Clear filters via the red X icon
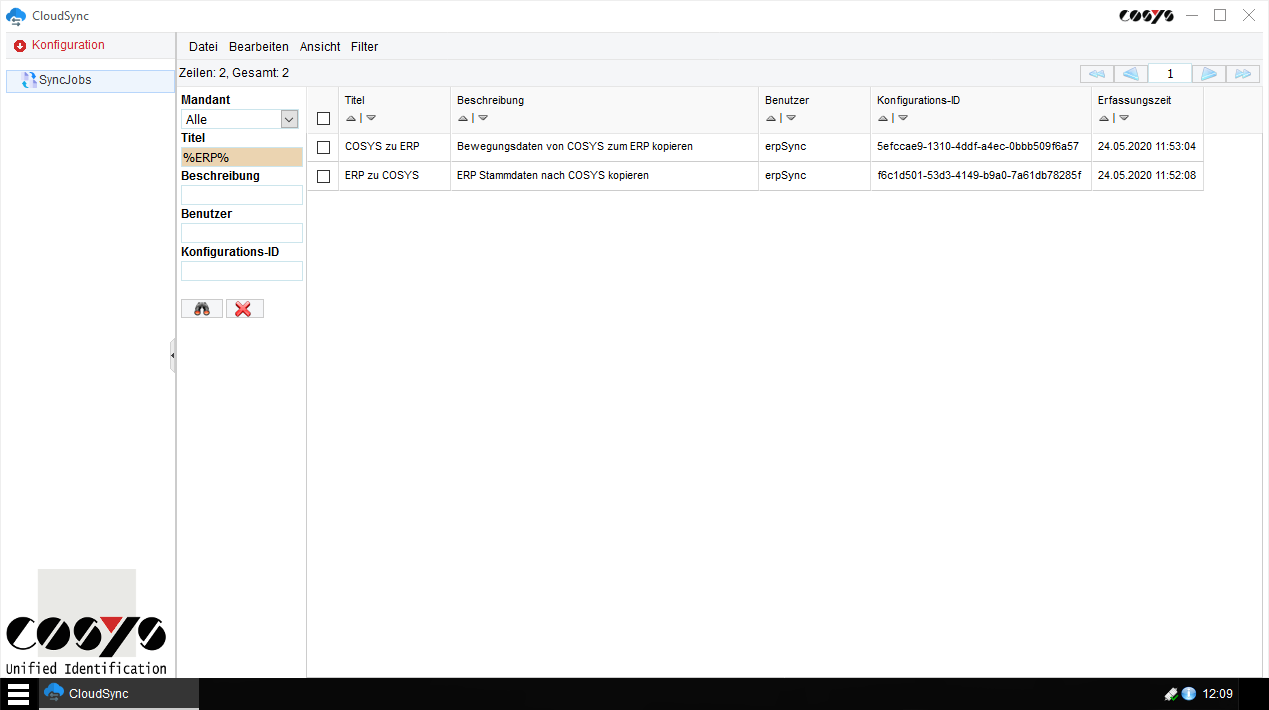 (x=244, y=308)
